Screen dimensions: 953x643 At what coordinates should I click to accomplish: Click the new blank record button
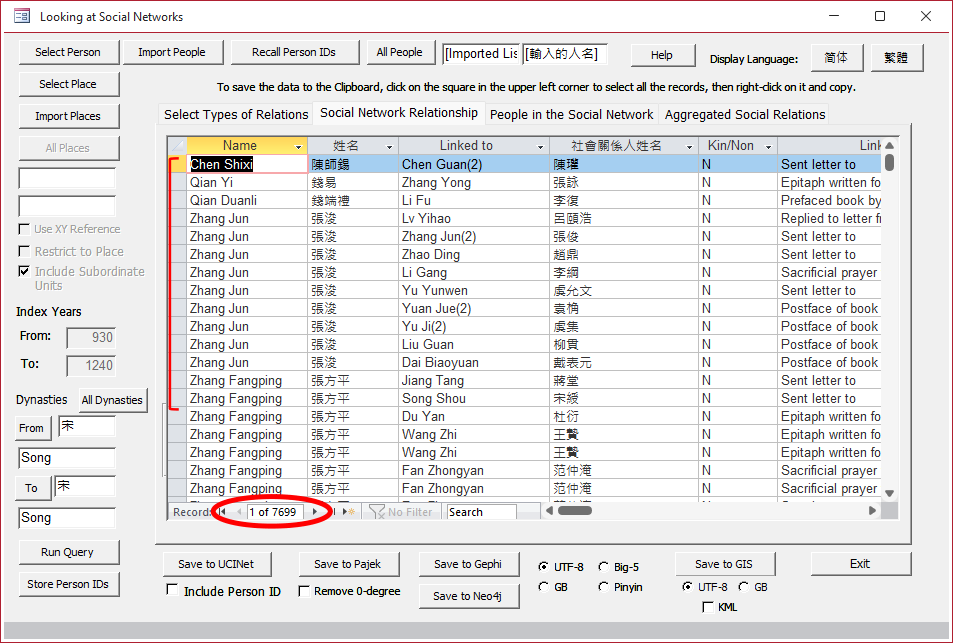349,512
